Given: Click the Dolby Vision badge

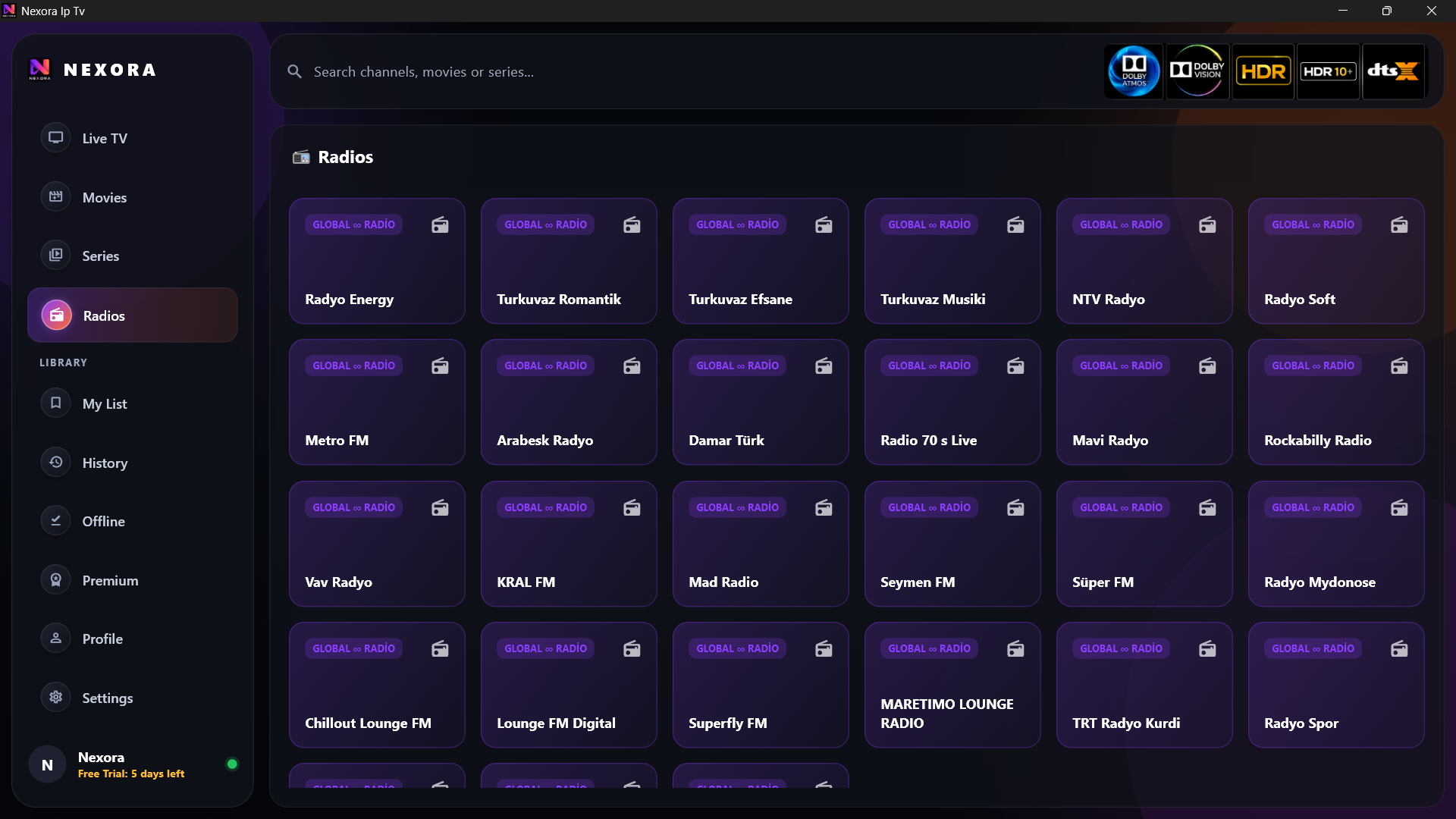Looking at the screenshot, I should click(x=1197, y=71).
